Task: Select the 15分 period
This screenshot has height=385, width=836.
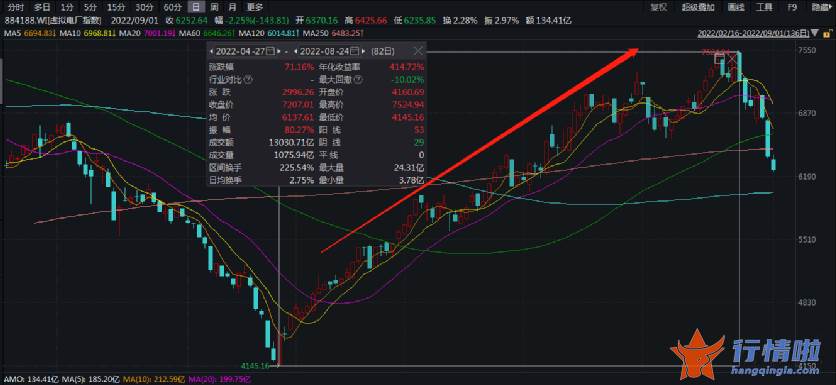Action: [x=115, y=7]
